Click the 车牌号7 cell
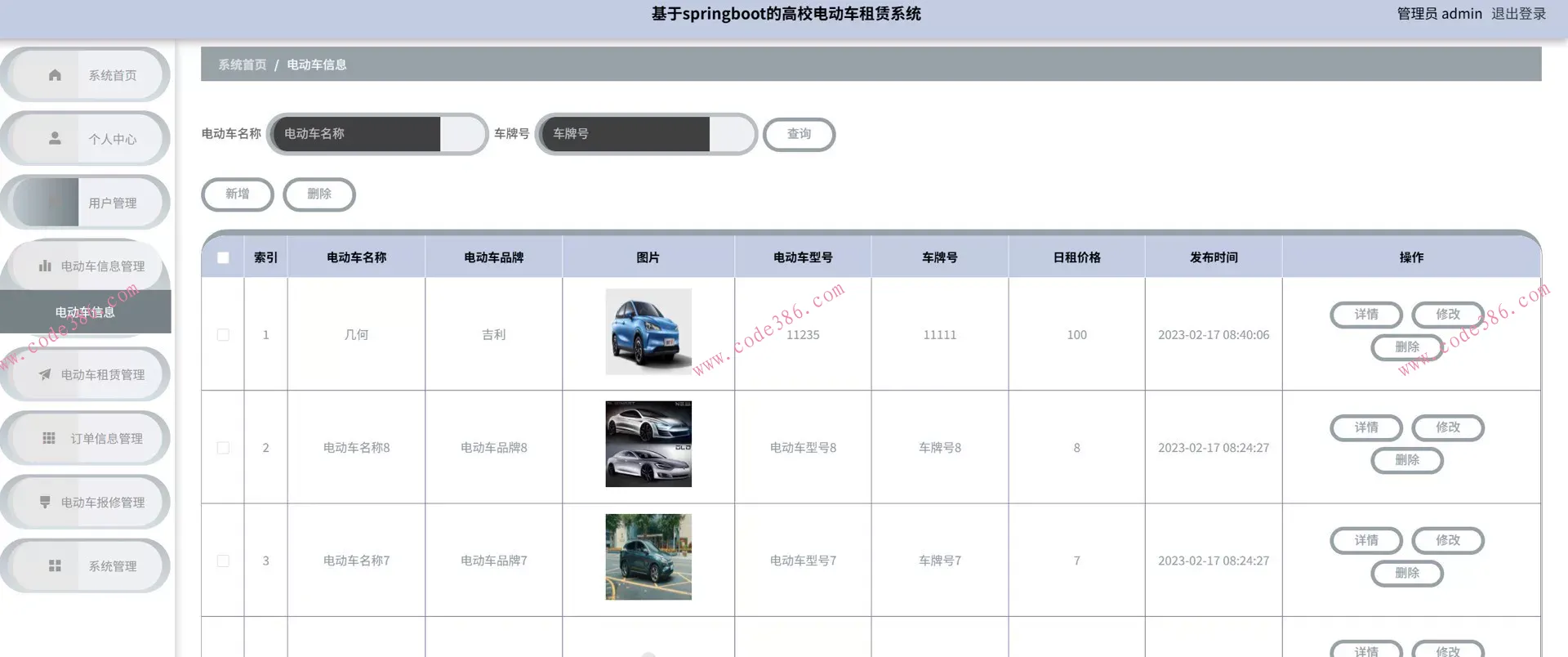Image resolution: width=1568 pixels, height=657 pixels. [x=939, y=561]
